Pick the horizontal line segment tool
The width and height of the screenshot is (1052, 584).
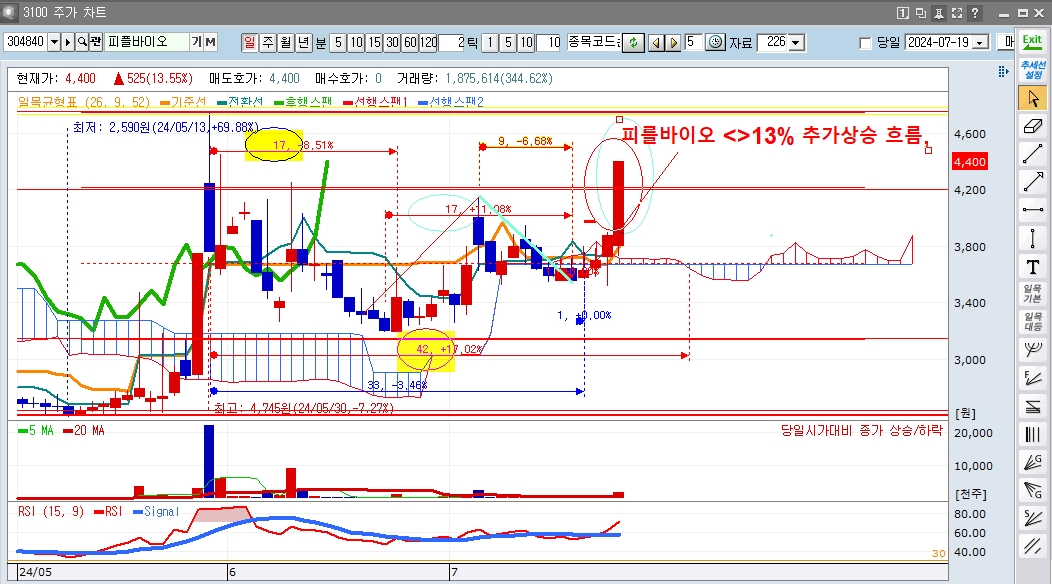point(1031,210)
